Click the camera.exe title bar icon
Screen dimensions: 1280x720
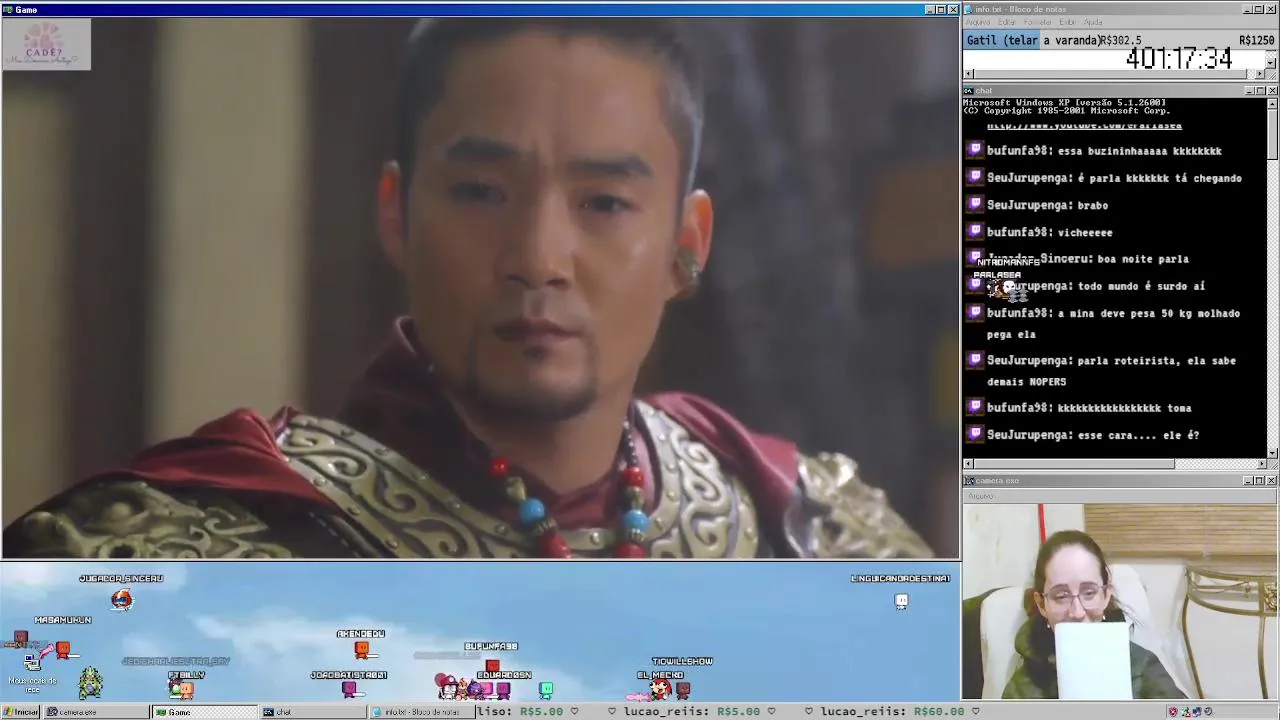click(x=969, y=481)
